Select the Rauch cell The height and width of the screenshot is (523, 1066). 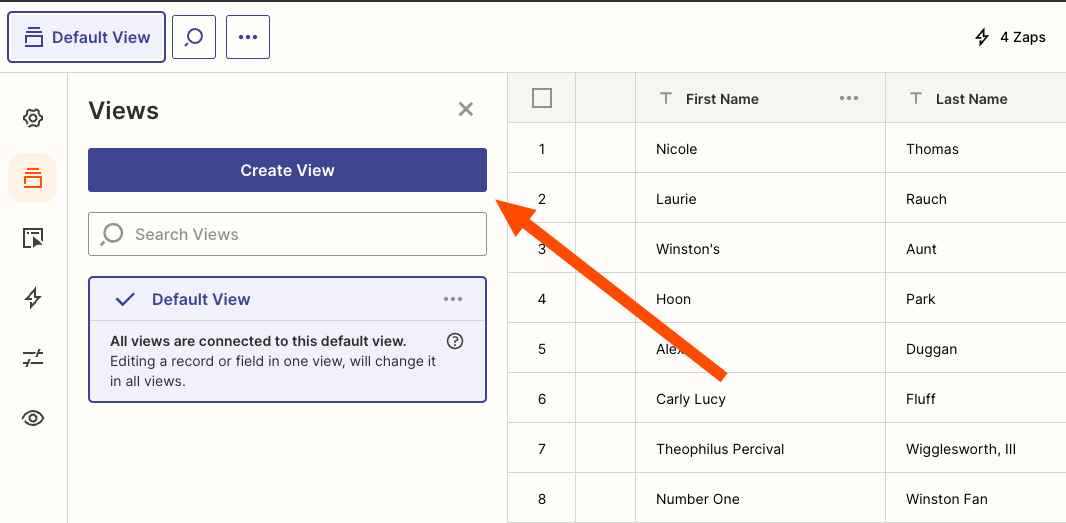click(x=976, y=199)
